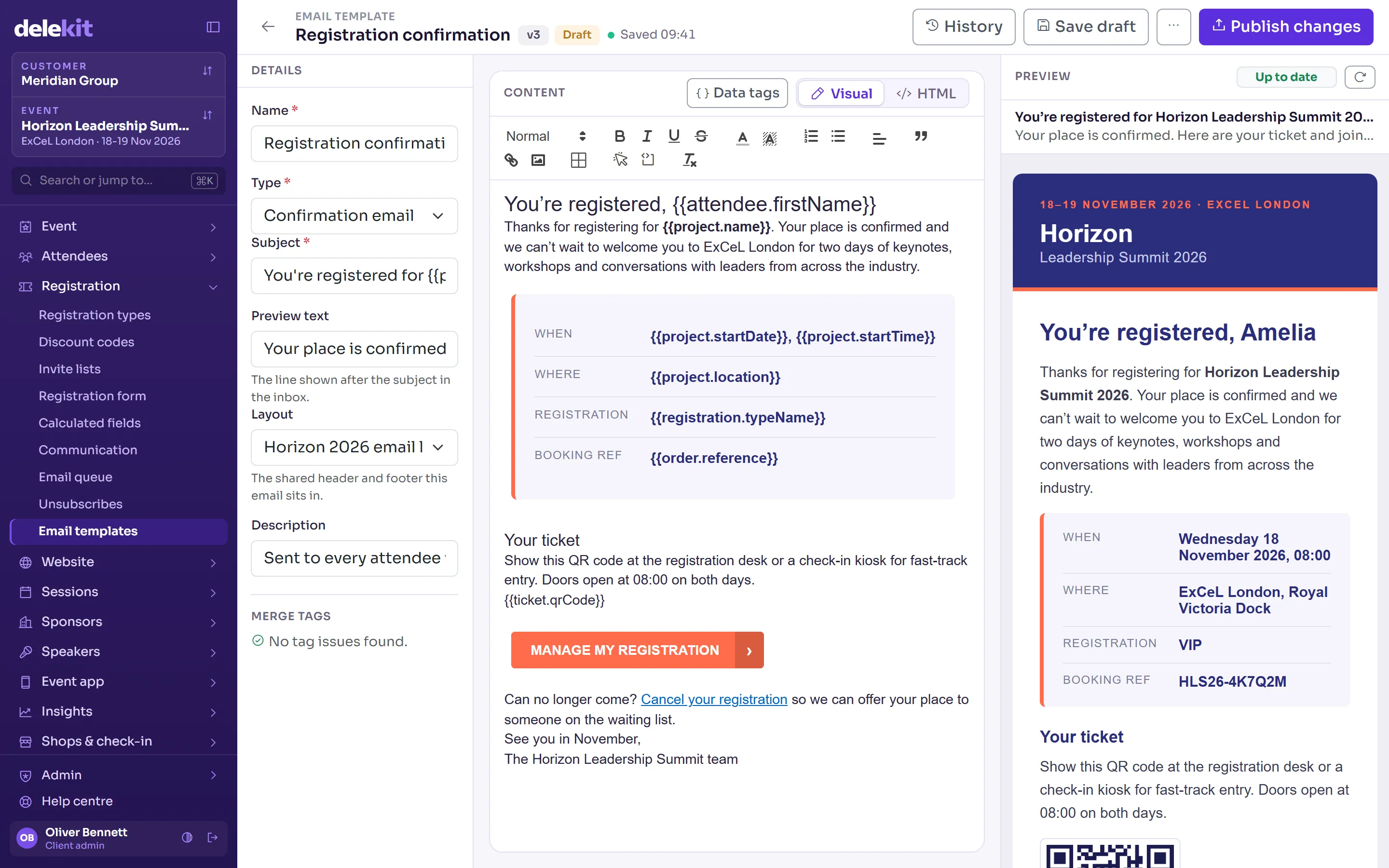Go back with the left arrow

click(268, 27)
